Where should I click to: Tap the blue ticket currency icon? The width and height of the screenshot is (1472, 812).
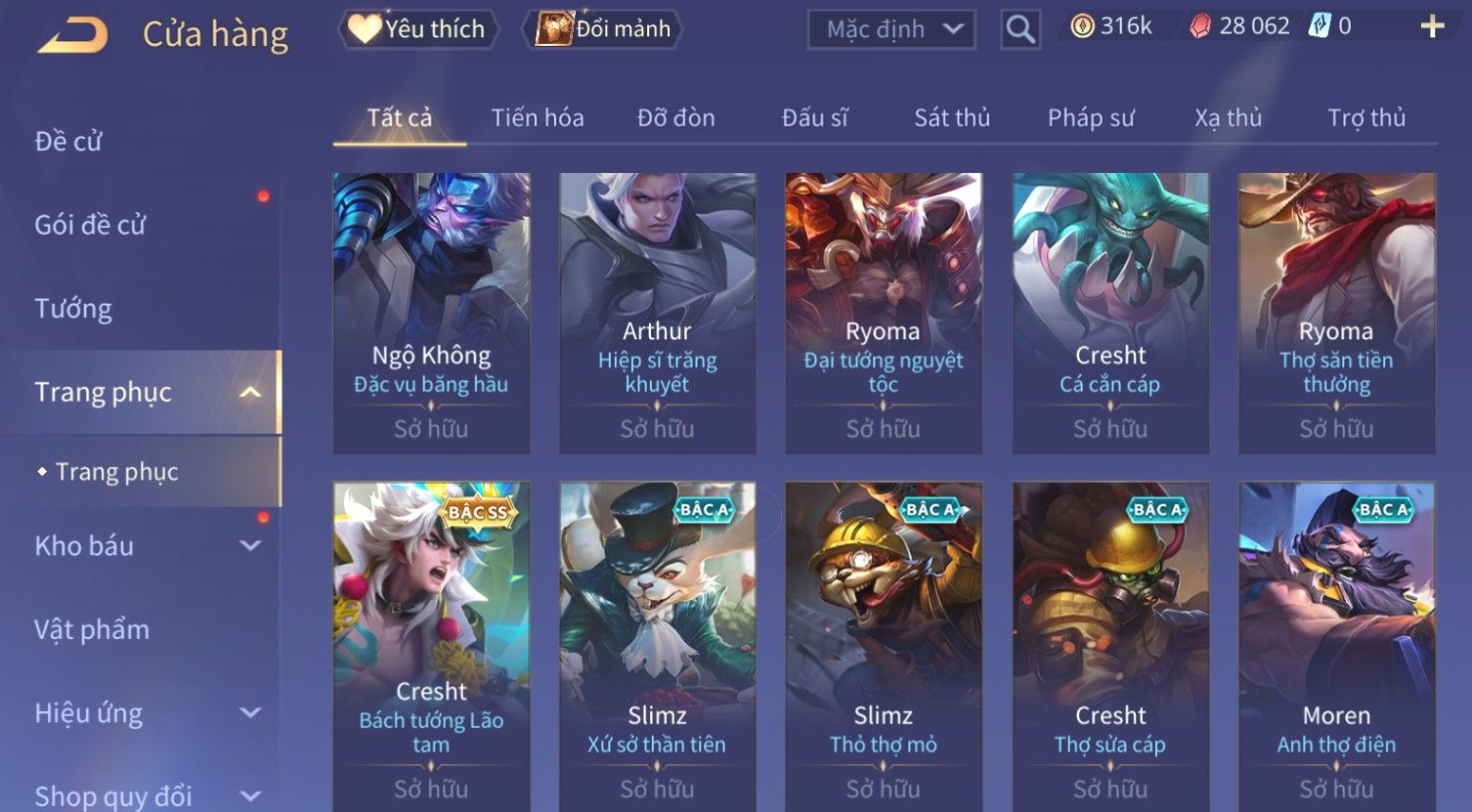coord(1320,25)
